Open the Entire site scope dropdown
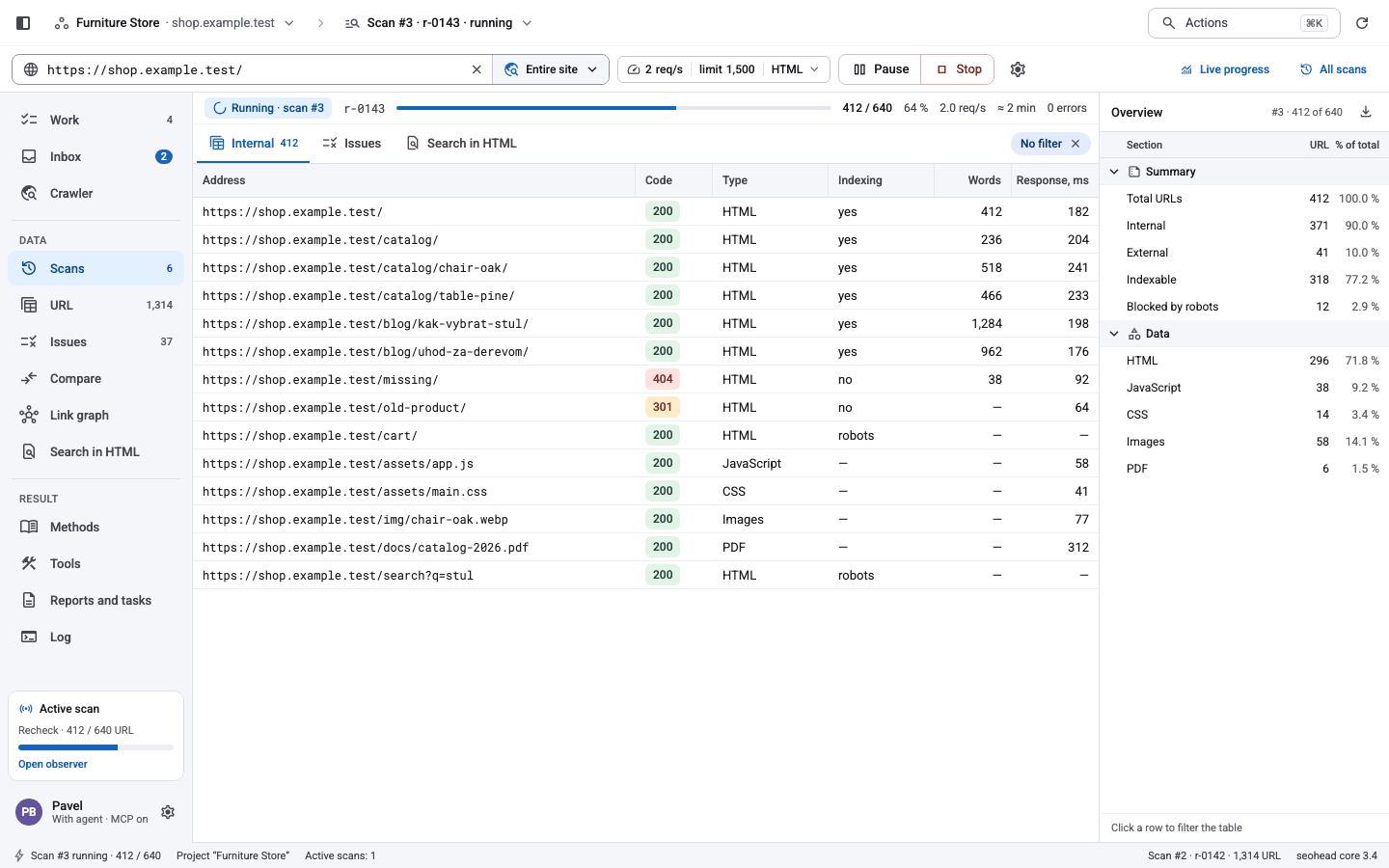Screen dimensions: 1389x868 [551, 69]
